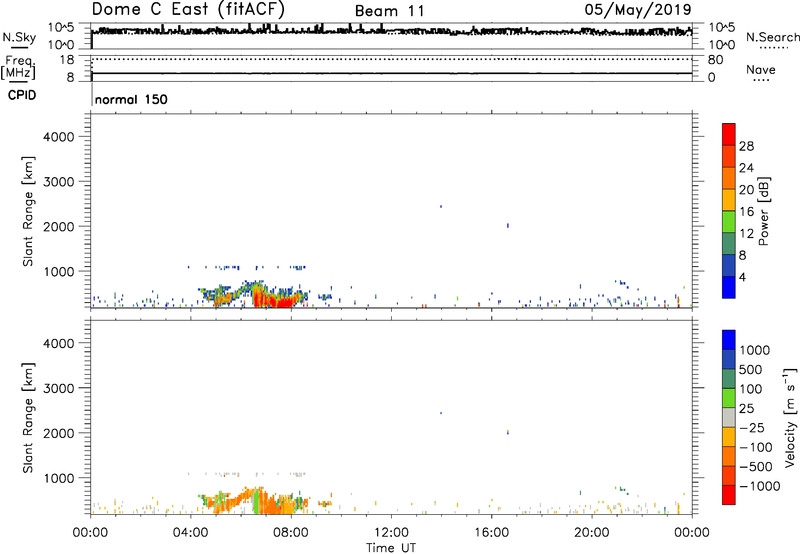Pick the red top segment of power color bar

click(729, 134)
